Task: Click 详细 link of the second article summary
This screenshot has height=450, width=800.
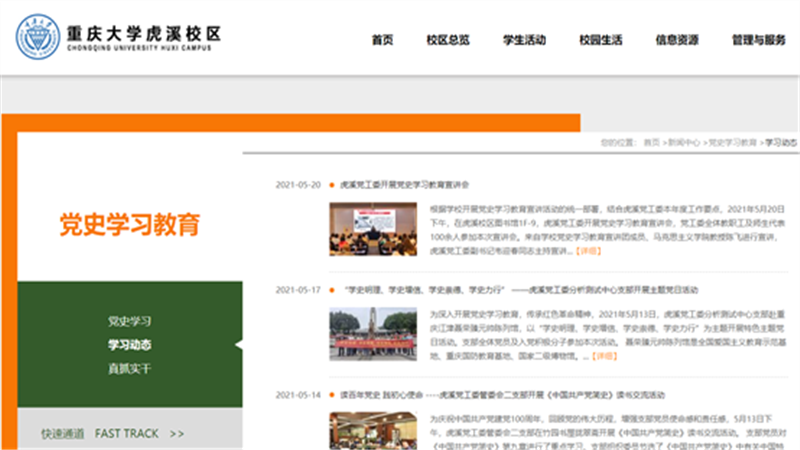Action: tap(605, 356)
